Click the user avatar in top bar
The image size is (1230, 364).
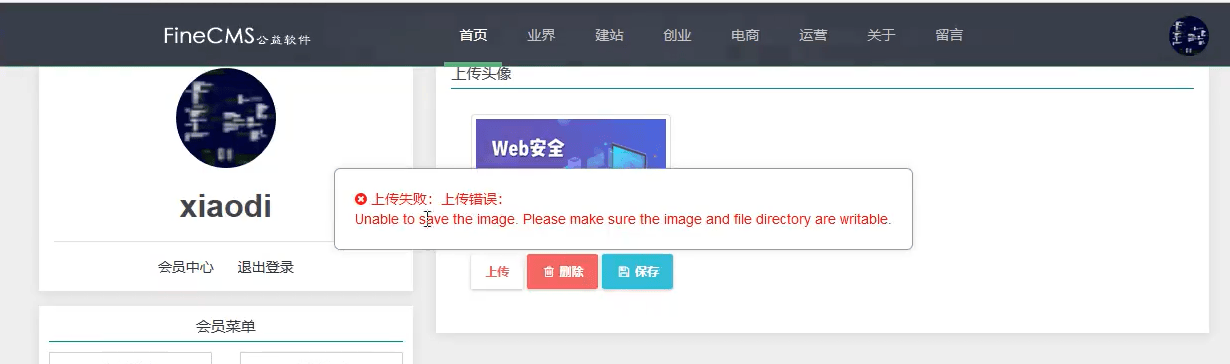[x=1189, y=36]
